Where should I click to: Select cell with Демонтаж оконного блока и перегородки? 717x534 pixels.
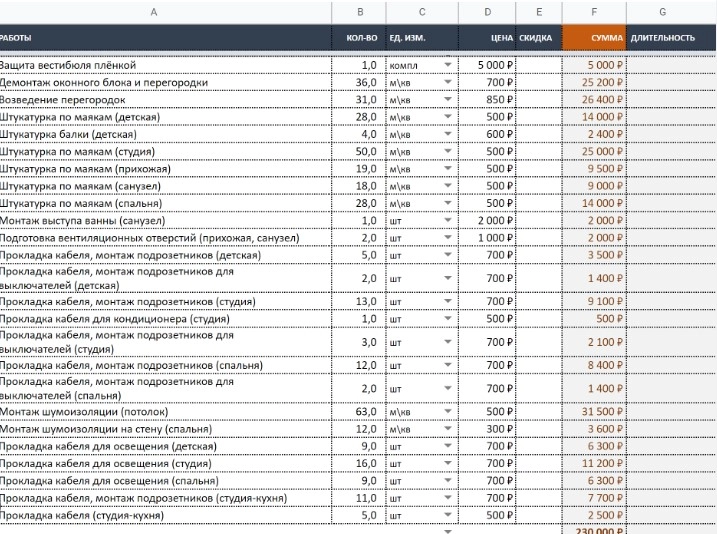point(166,82)
